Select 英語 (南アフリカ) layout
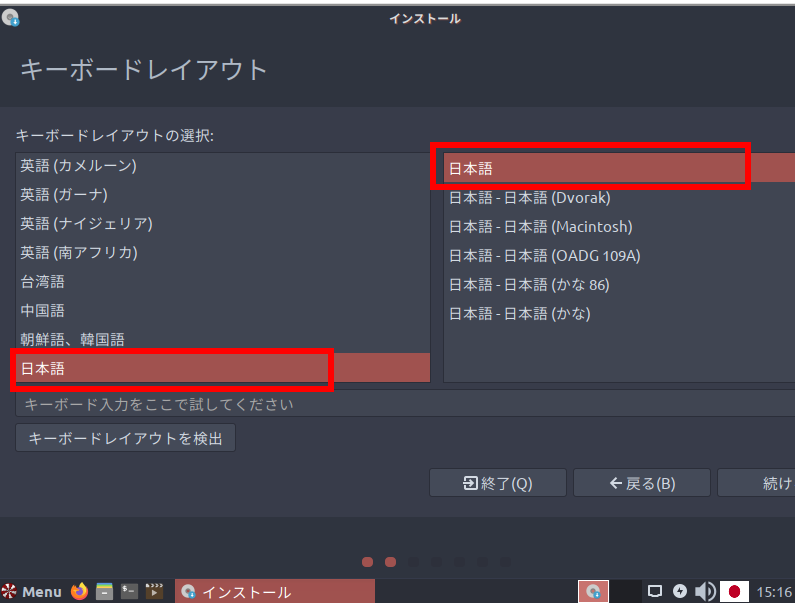The image size is (795, 603). [223, 253]
